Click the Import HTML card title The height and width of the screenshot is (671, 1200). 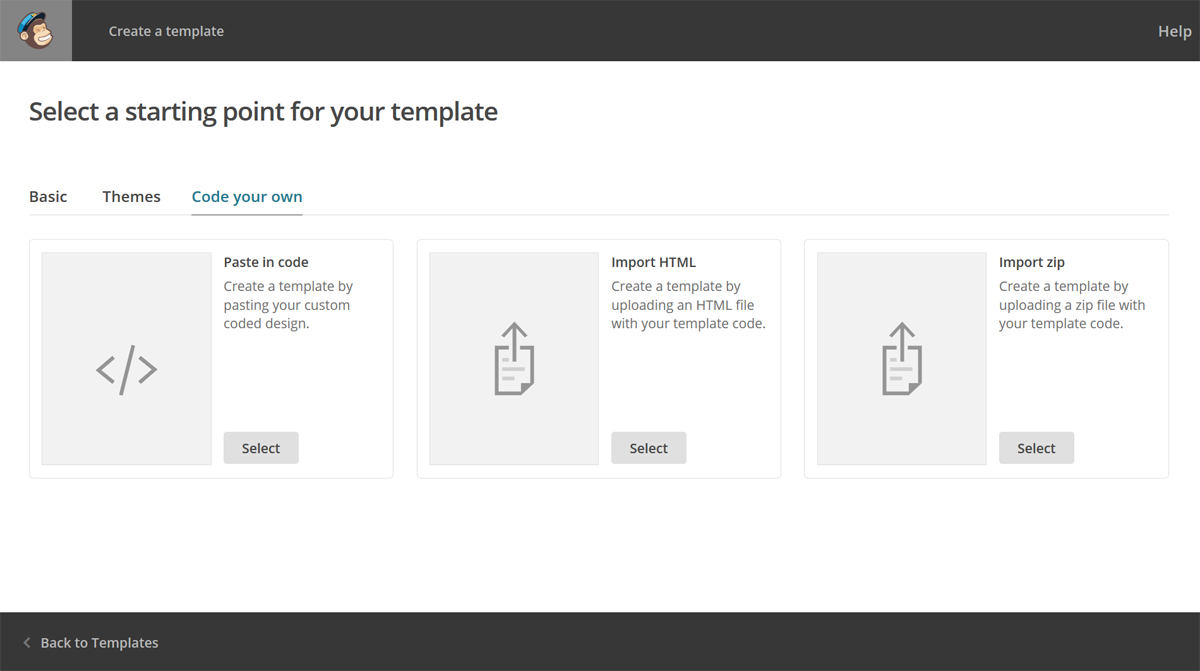653,262
